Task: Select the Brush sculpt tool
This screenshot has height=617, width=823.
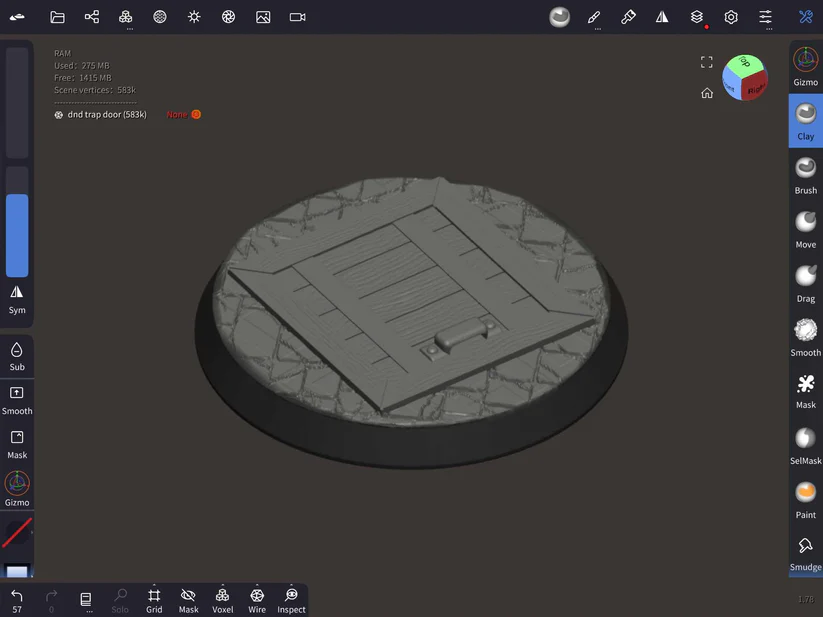Action: coord(806,176)
